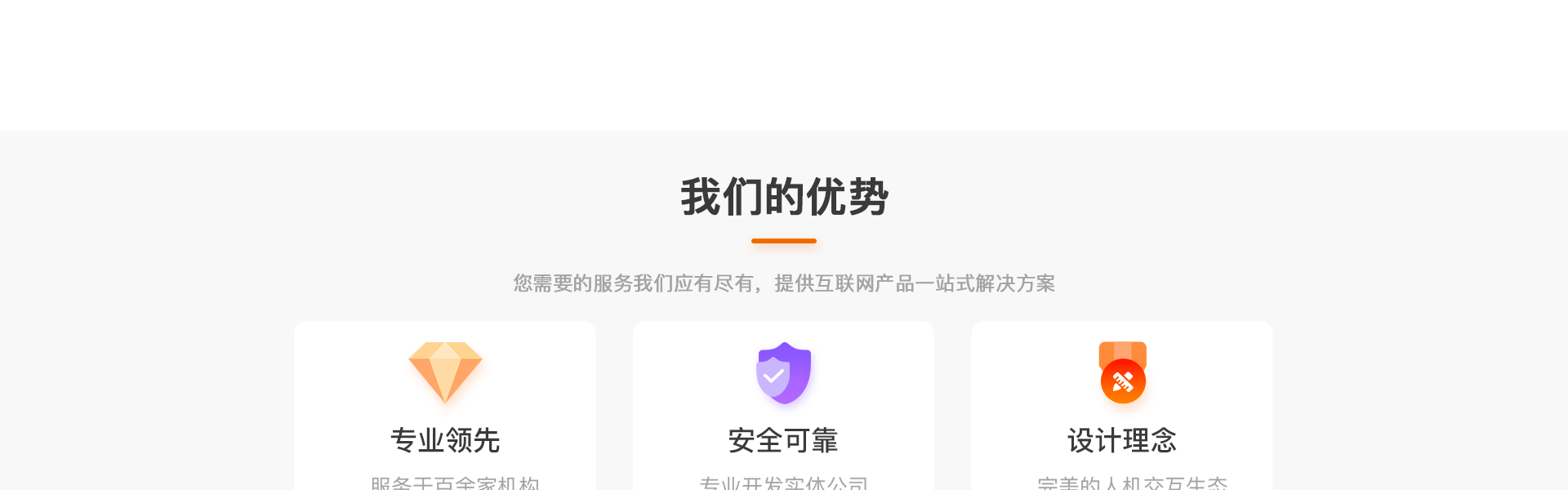This screenshot has width=1568, height=490.
Task: Click the orange underline below heading
Action: coord(784,241)
